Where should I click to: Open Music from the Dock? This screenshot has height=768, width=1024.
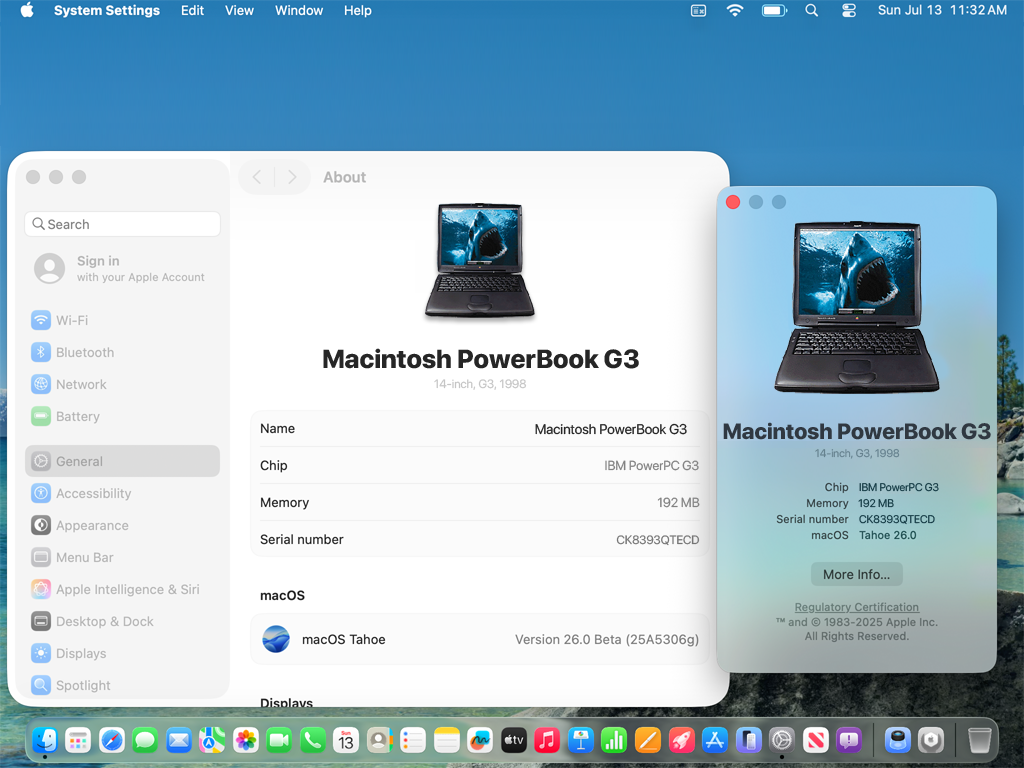tap(547, 740)
